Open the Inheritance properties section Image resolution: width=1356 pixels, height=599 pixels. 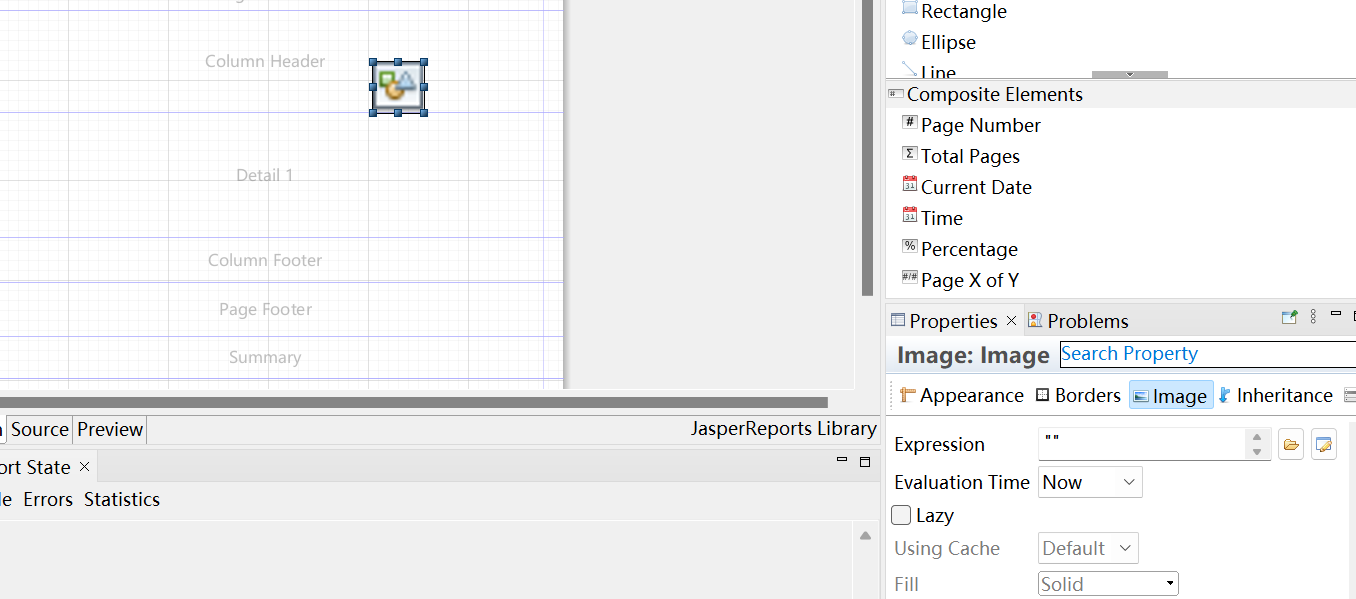pos(1276,395)
